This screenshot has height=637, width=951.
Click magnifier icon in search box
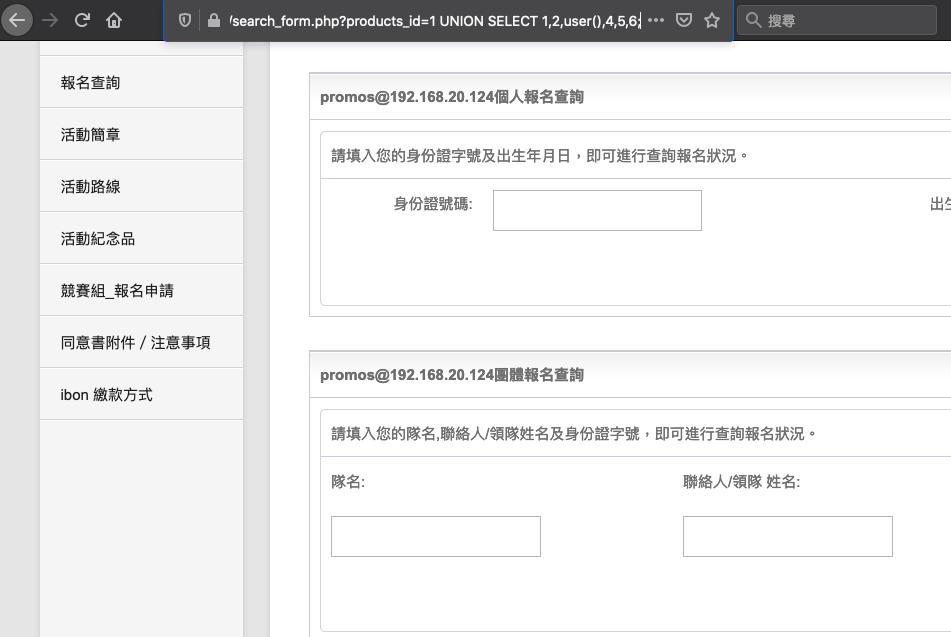[x=753, y=20]
